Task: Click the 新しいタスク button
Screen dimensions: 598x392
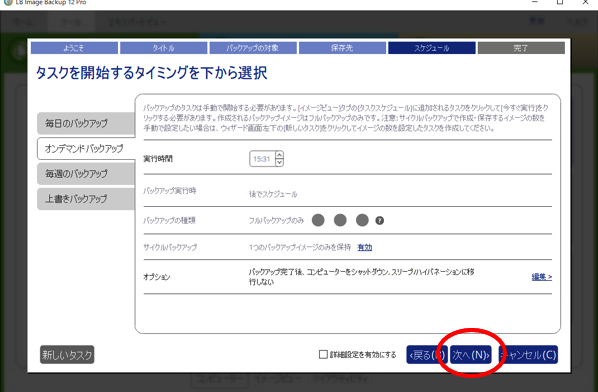Action: point(67,355)
